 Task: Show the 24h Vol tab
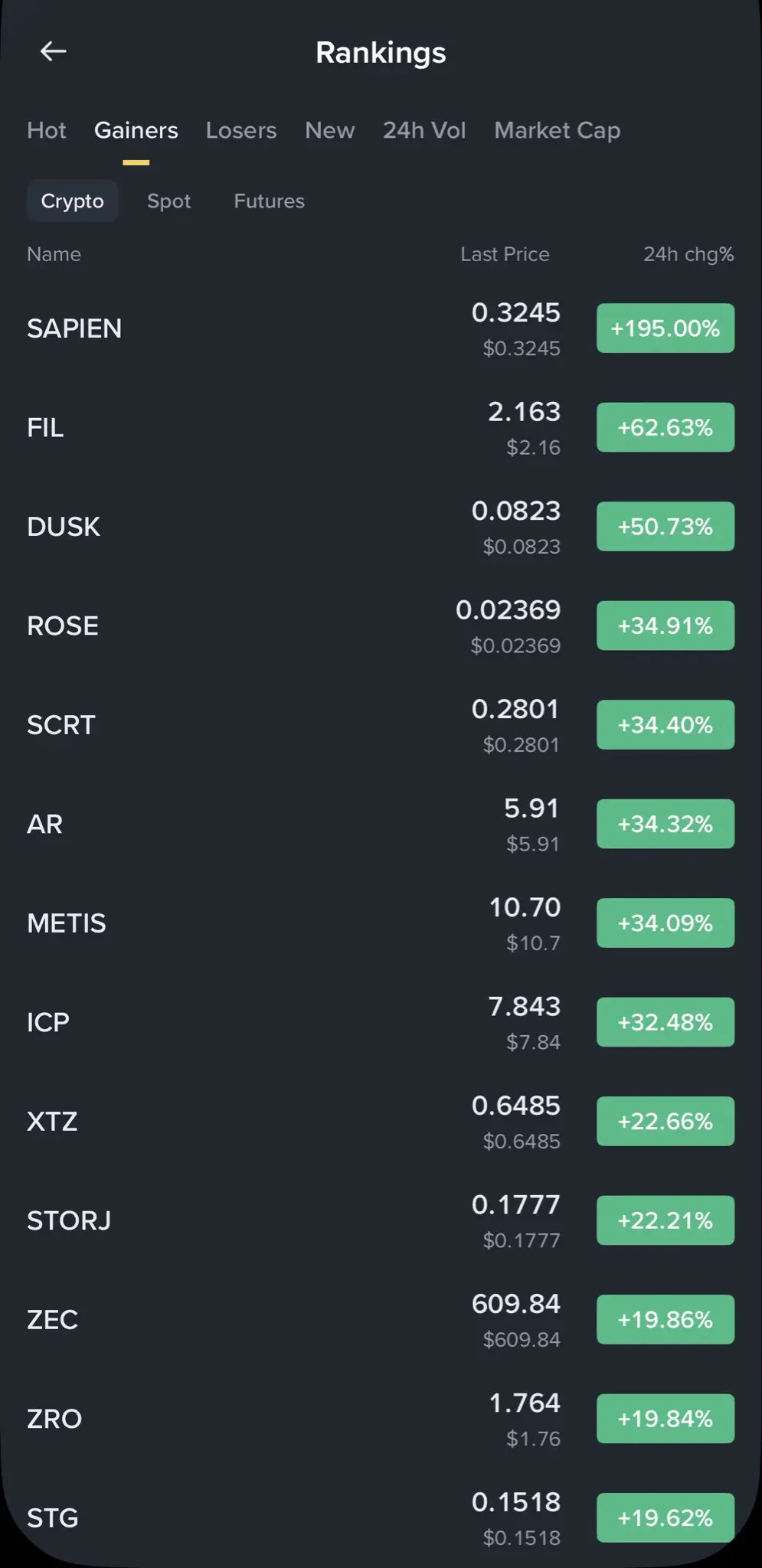pos(424,130)
